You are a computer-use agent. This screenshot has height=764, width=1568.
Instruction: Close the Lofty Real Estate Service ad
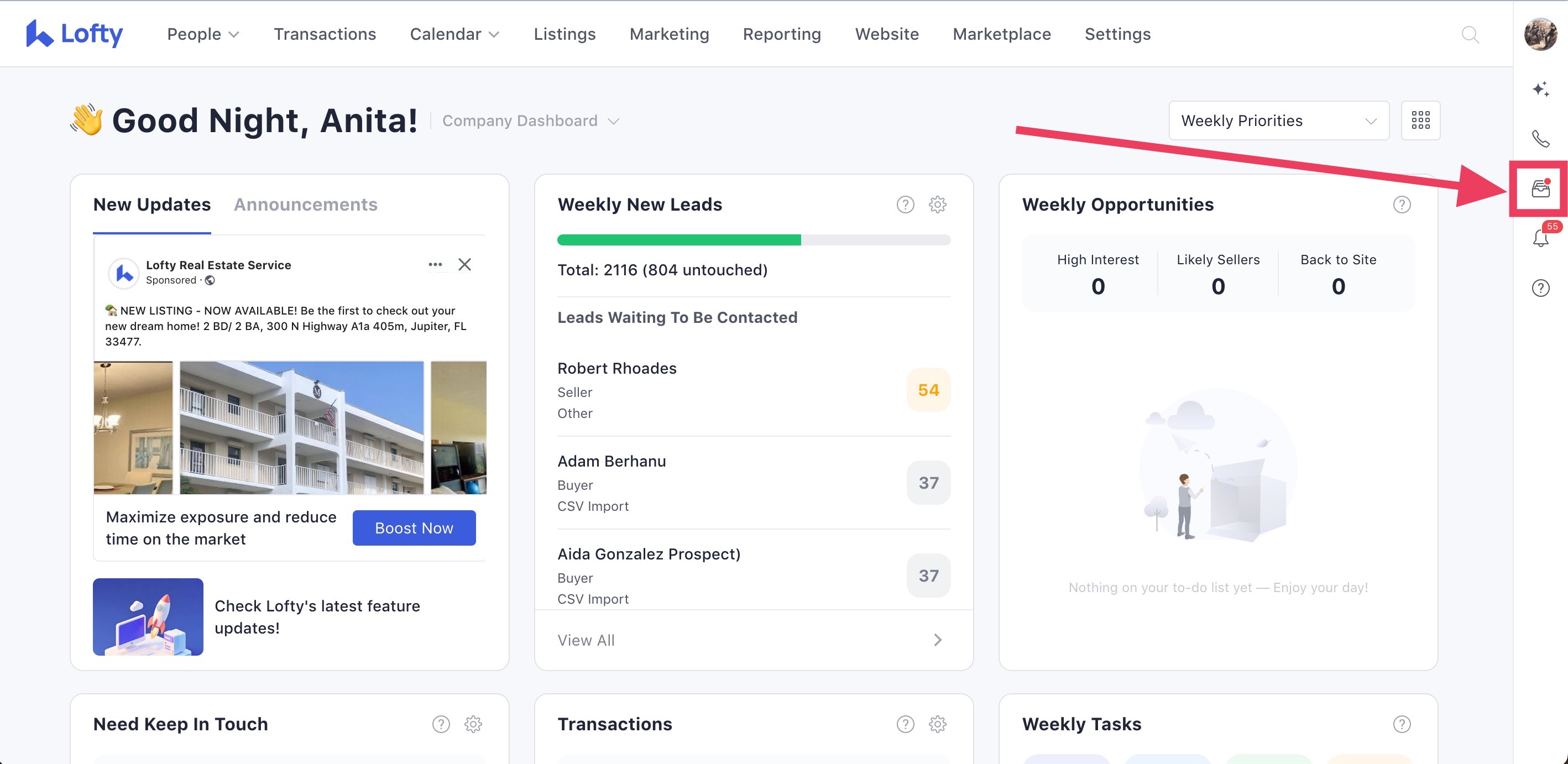[464, 264]
